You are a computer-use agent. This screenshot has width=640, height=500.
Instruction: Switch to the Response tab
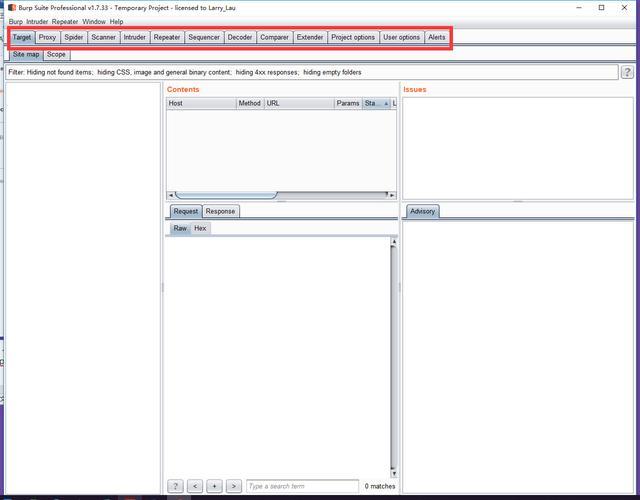220,211
